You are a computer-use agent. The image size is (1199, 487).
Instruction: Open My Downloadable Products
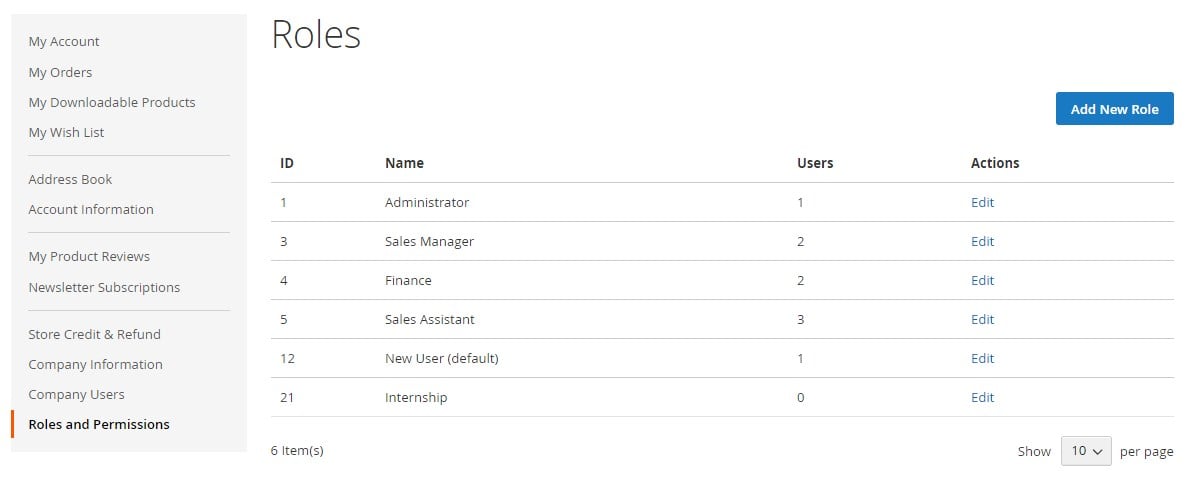[x=112, y=102]
